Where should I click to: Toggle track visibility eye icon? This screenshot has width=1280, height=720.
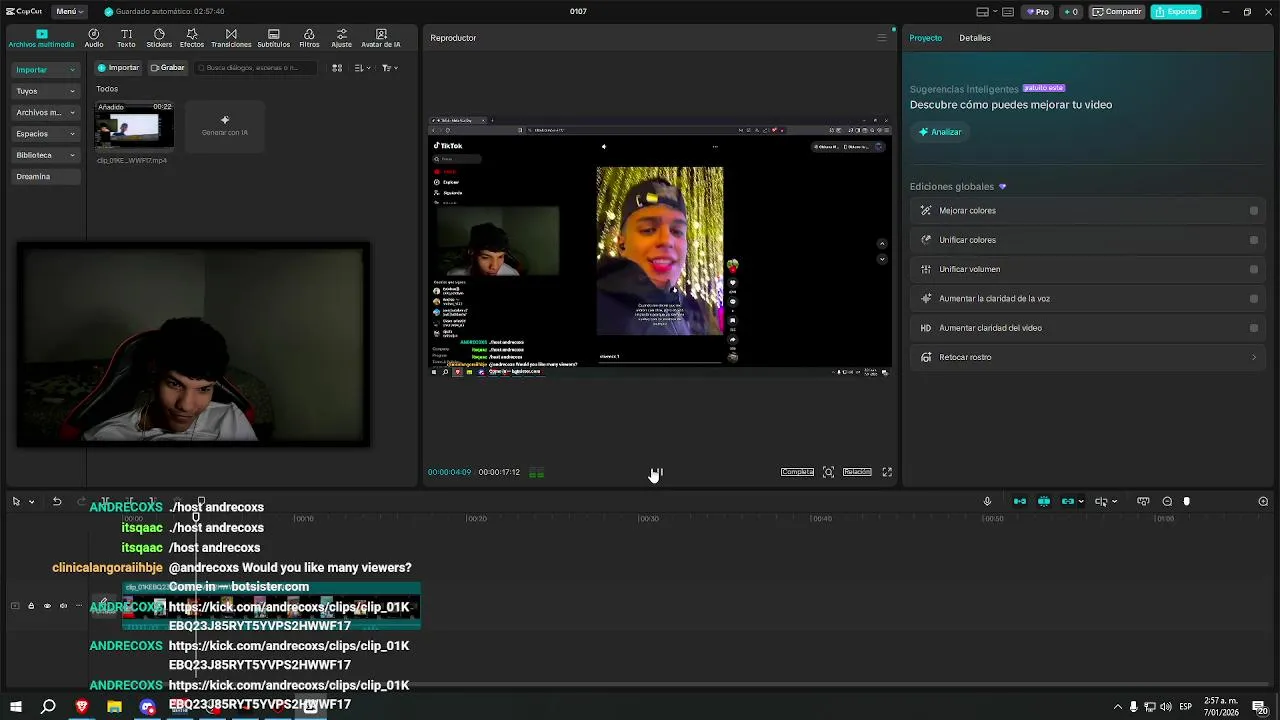tap(47, 606)
